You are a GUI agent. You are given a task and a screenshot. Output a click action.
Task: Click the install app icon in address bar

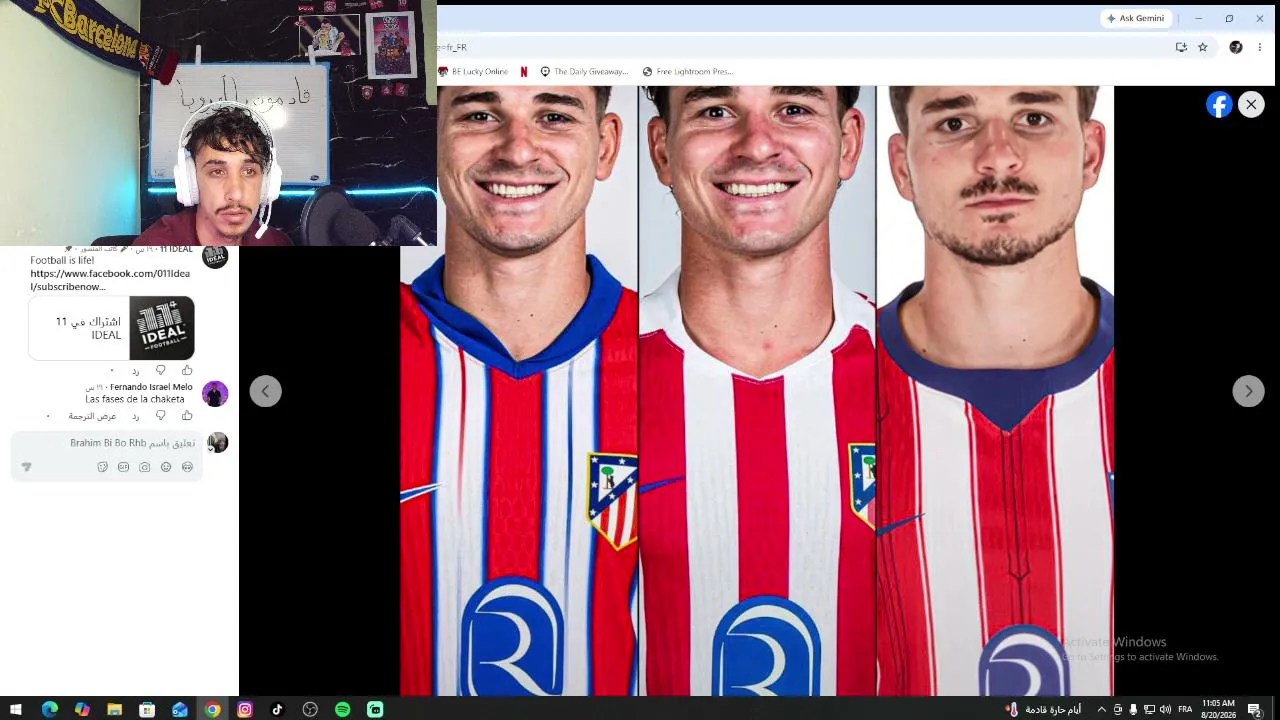(x=1181, y=47)
